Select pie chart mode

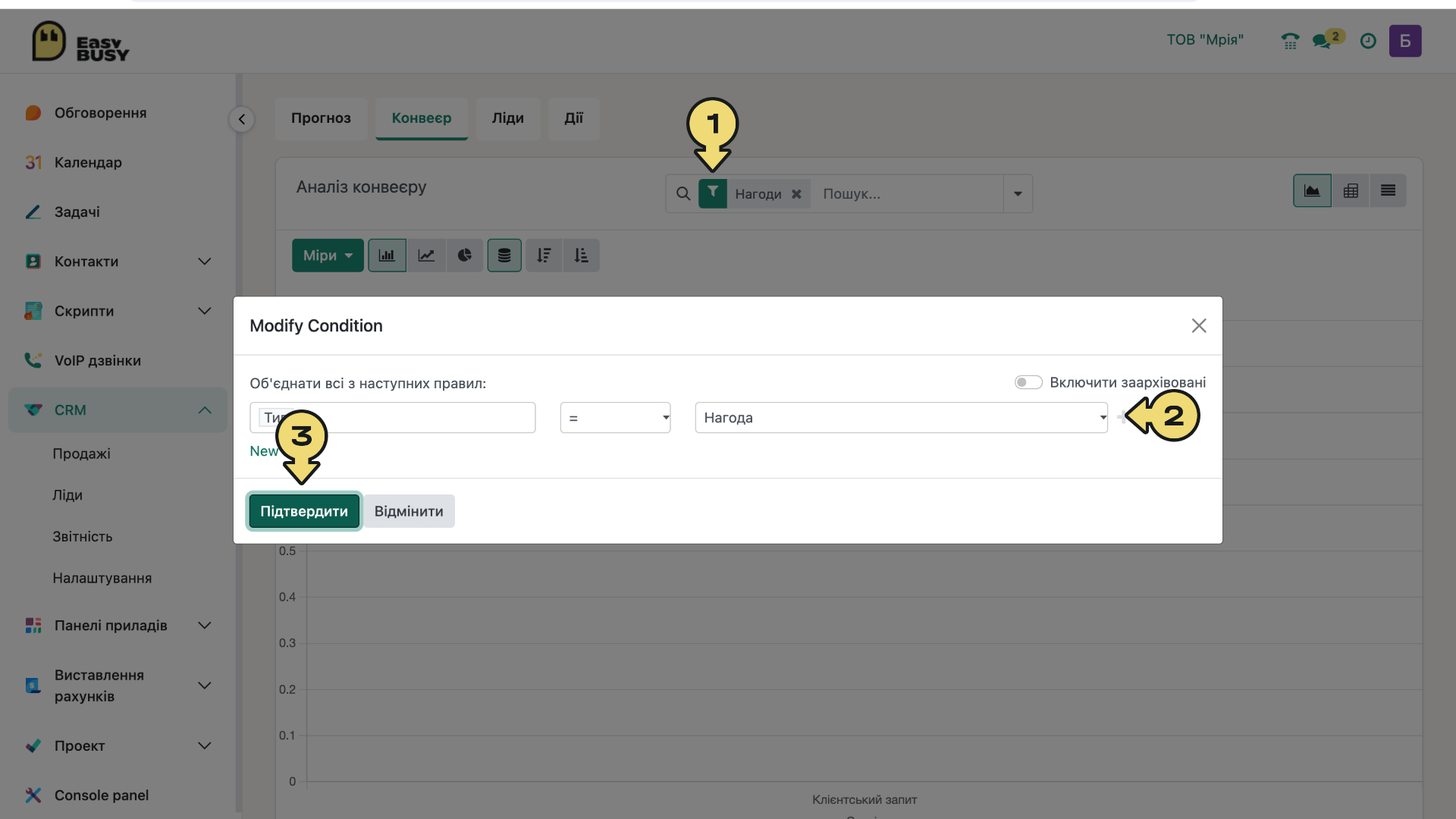pyautogui.click(x=465, y=256)
